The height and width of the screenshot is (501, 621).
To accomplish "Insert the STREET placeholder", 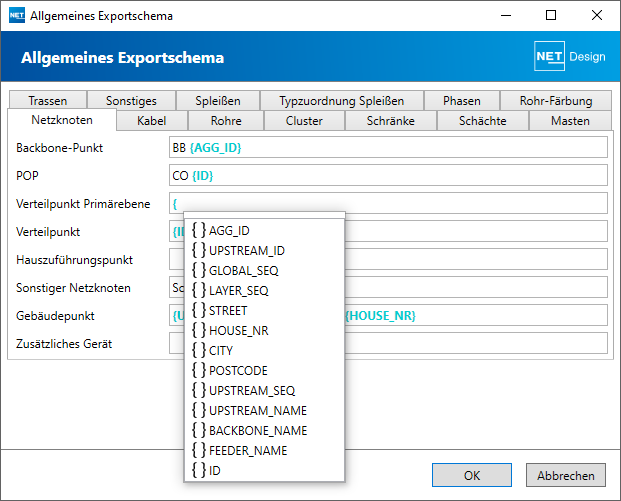I will 264,311.
